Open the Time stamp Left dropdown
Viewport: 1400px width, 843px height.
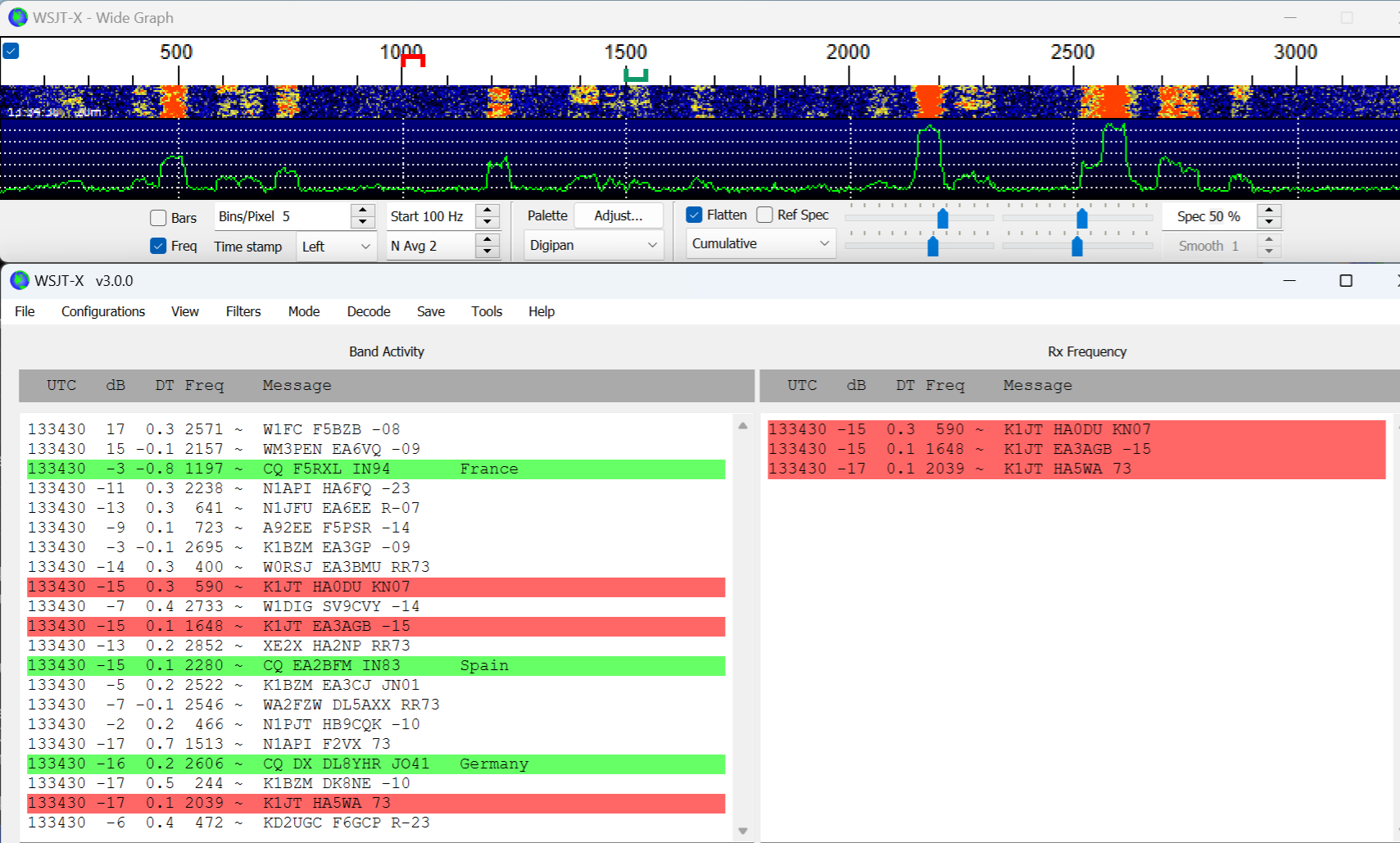pos(336,247)
